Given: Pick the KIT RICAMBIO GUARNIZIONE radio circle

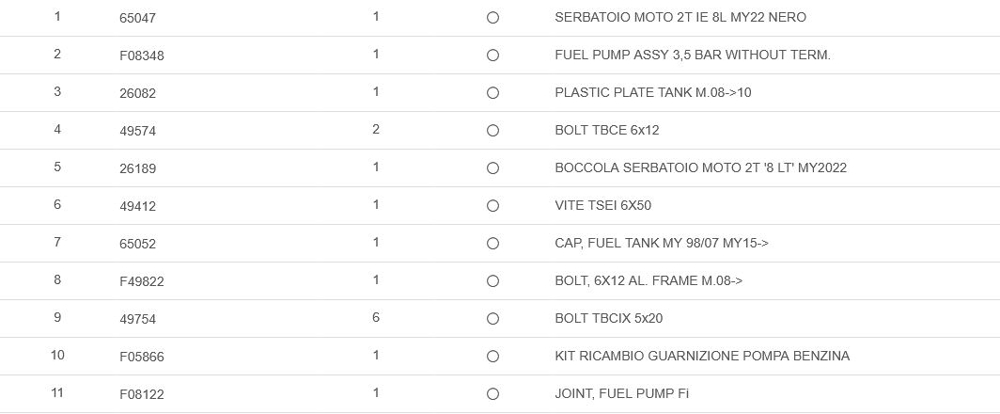Looking at the screenshot, I should (x=492, y=356).
